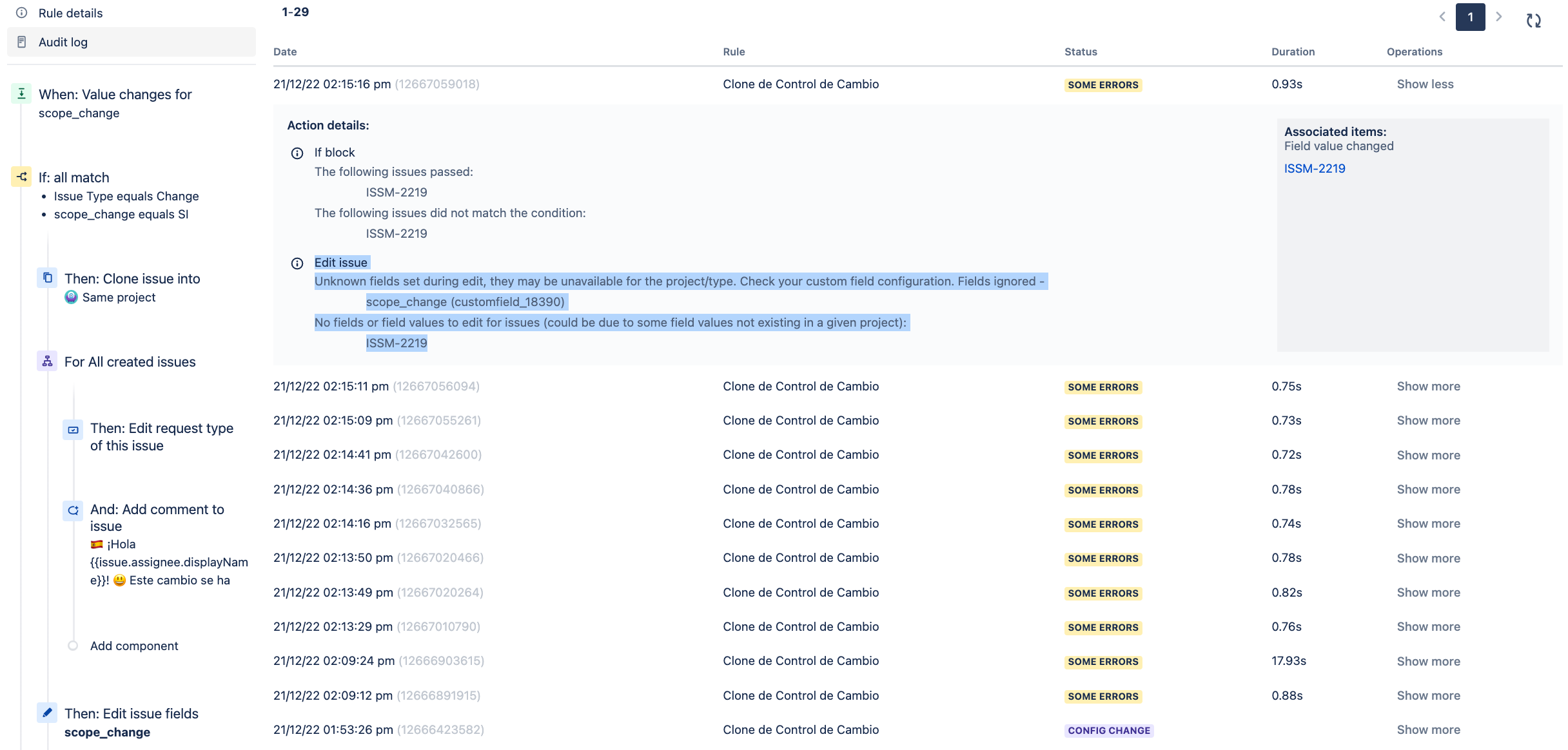Select the If all match condition icon
This screenshot has height=750, width=1568.
pyautogui.click(x=21, y=177)
